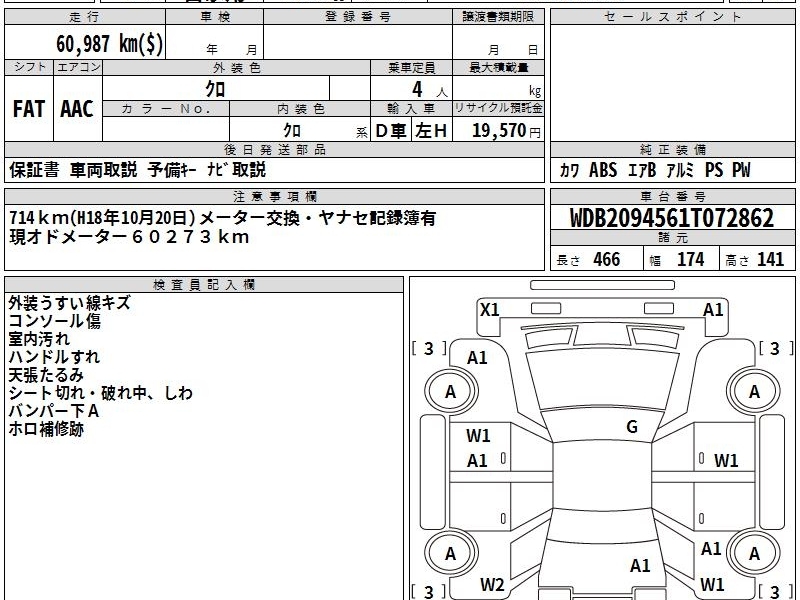Click the X1 damage mark on car diagram
Viewport: 800px width, 600px height.
coord(490,310)
